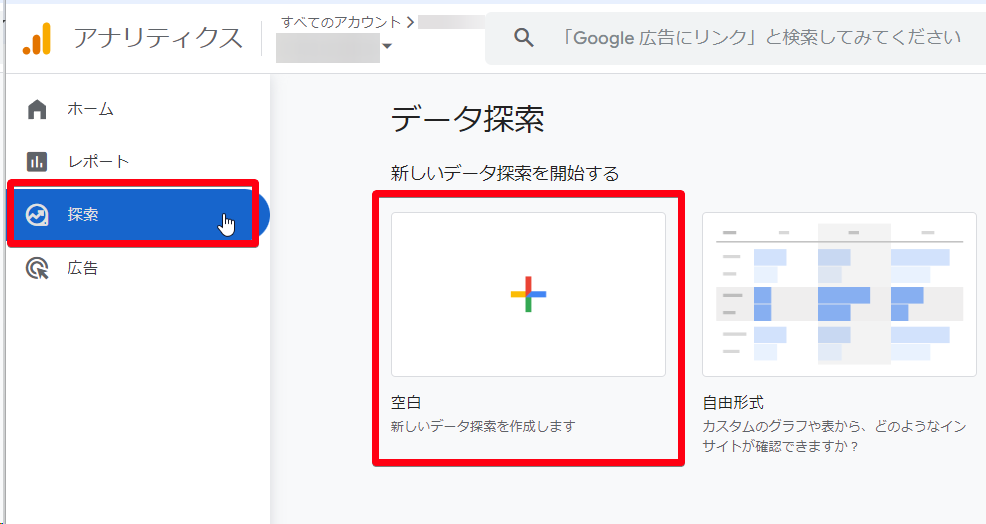
Task: Click the すべてのアカウント breadcrumb link
Action: [x=341, y=23]
